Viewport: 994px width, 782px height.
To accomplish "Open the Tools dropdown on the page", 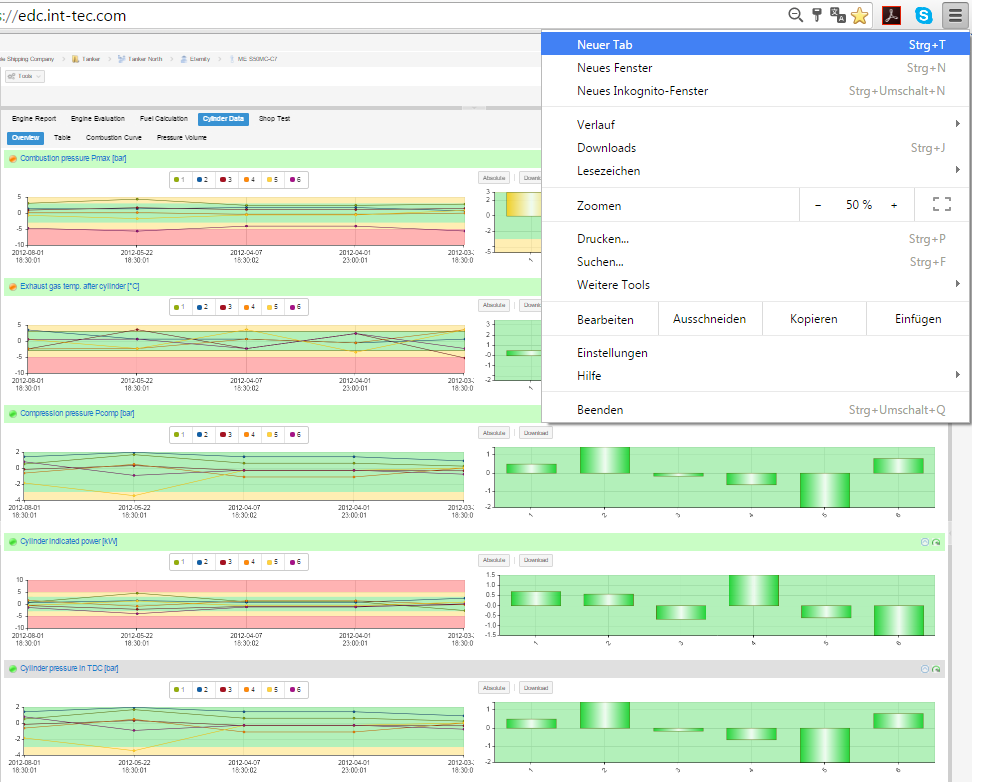I will 22,76.
